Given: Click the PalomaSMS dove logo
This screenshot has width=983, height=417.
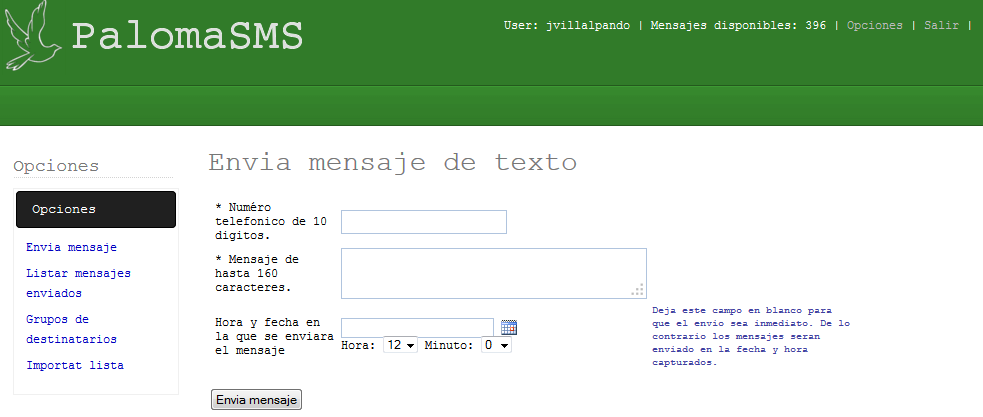Looking at the screenshot, I should 33,35.
